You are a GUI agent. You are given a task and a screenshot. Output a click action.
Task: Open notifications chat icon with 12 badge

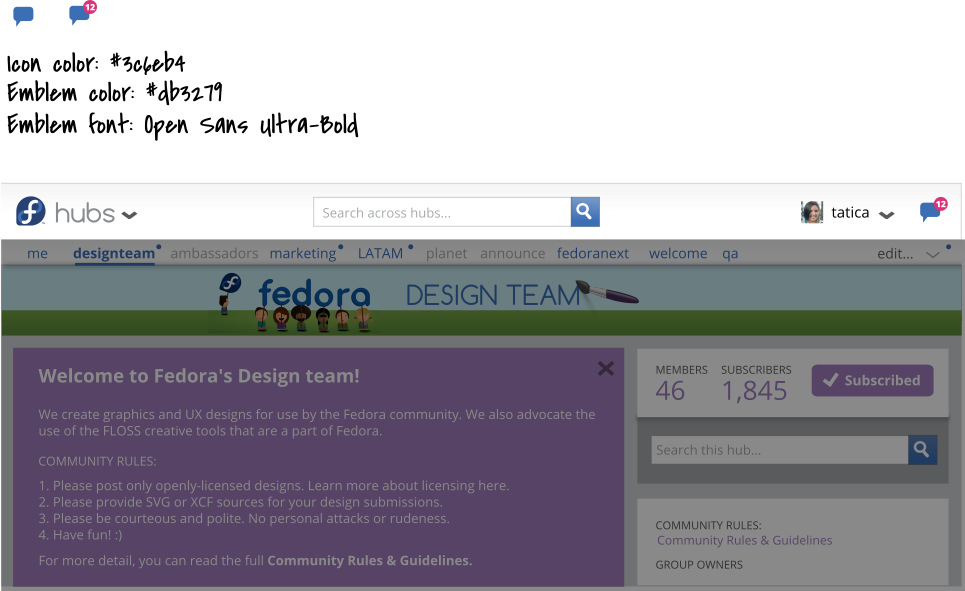point(933,210)
